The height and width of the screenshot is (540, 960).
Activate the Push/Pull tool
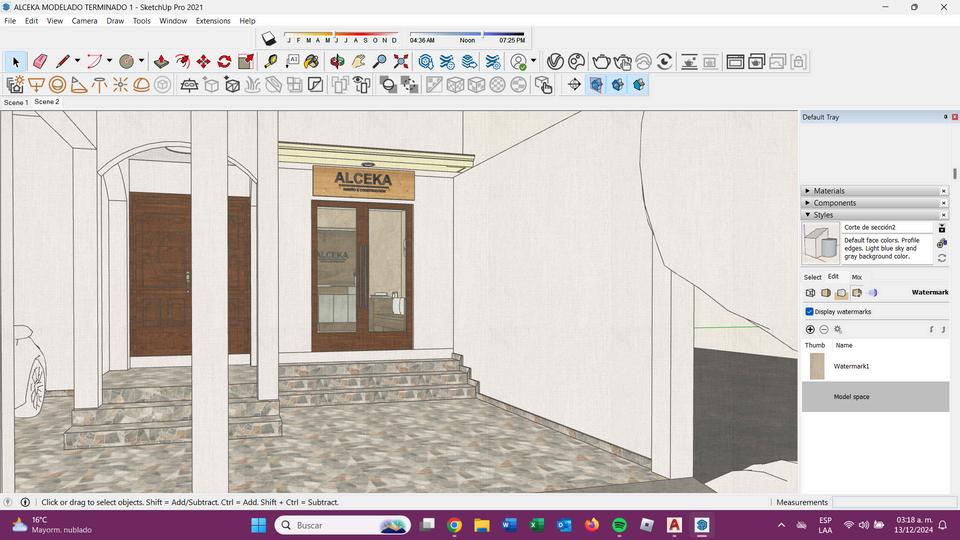pyautogui.click(x=161, y=62)
